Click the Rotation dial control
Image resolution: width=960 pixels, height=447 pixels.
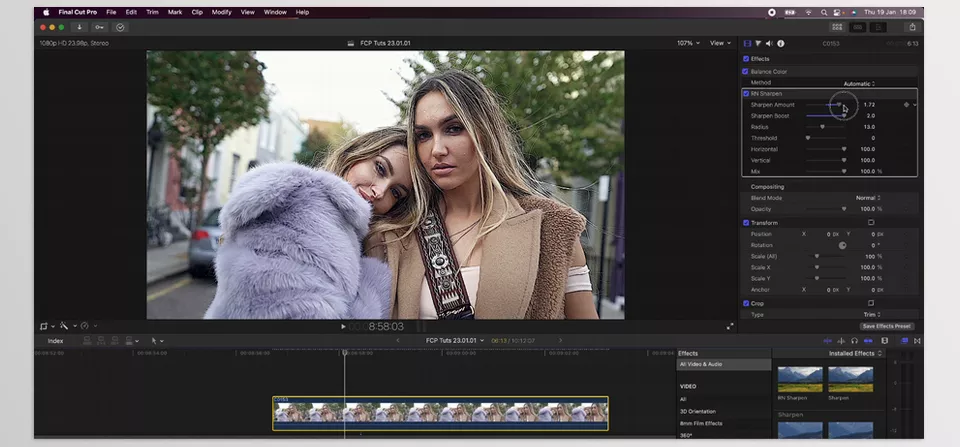tap(842, 245)
